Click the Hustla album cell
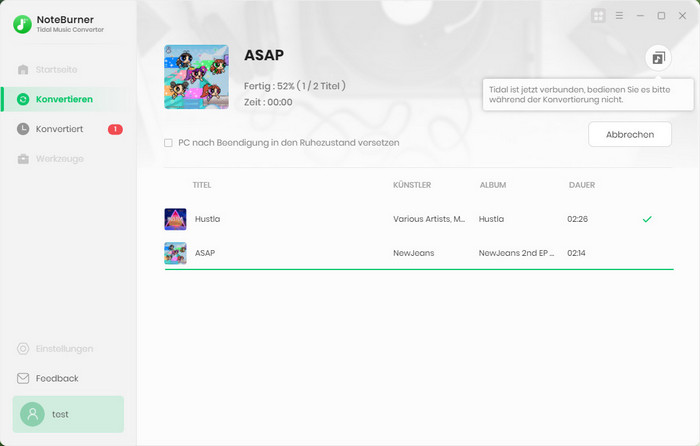 [492, 219]
